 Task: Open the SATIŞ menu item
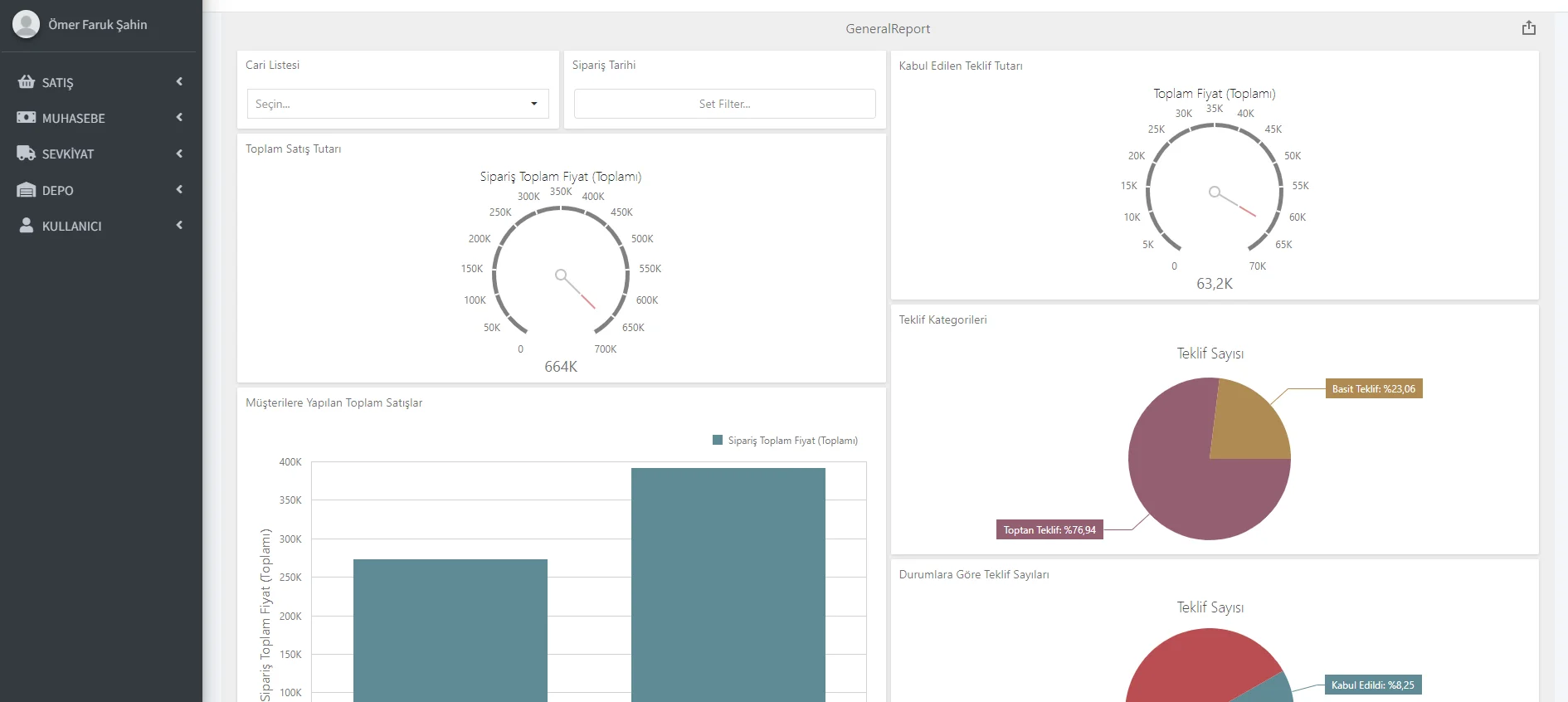[x=100, y=82]
